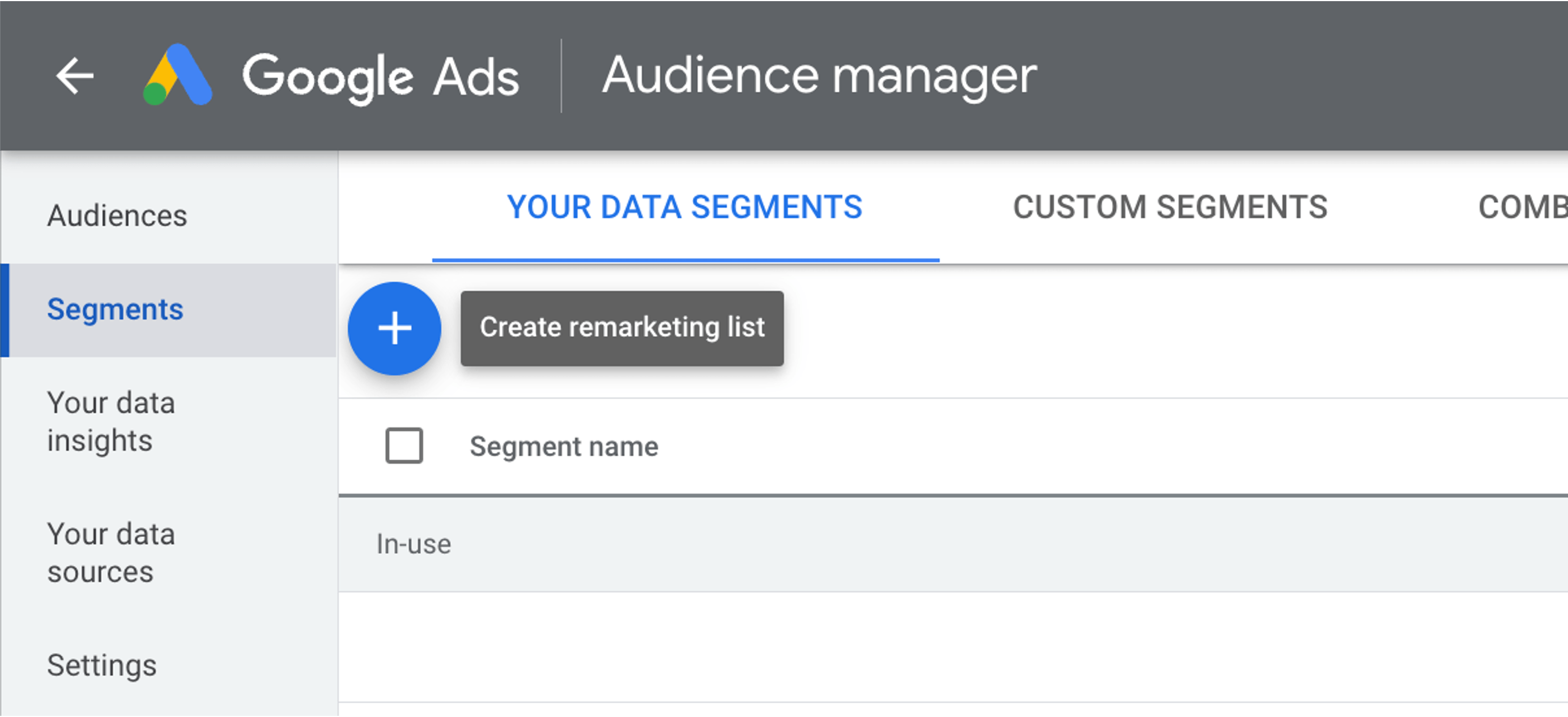Click the Segment name column header
The image size is (1568, 717).
pos(564,447)
